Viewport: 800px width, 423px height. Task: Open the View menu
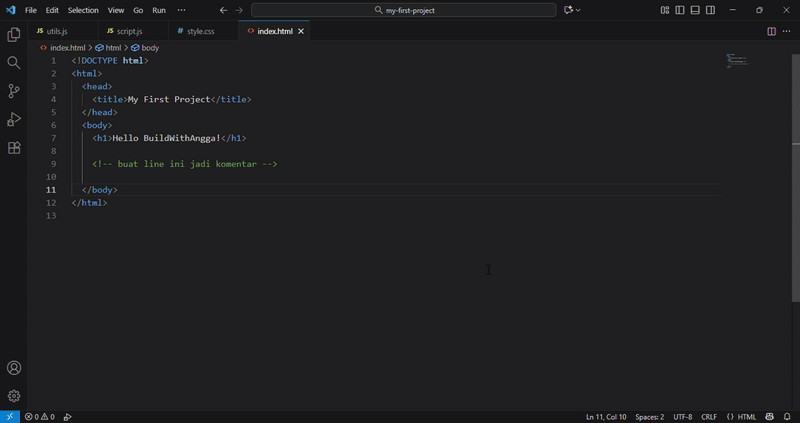[x=116, y=10]
